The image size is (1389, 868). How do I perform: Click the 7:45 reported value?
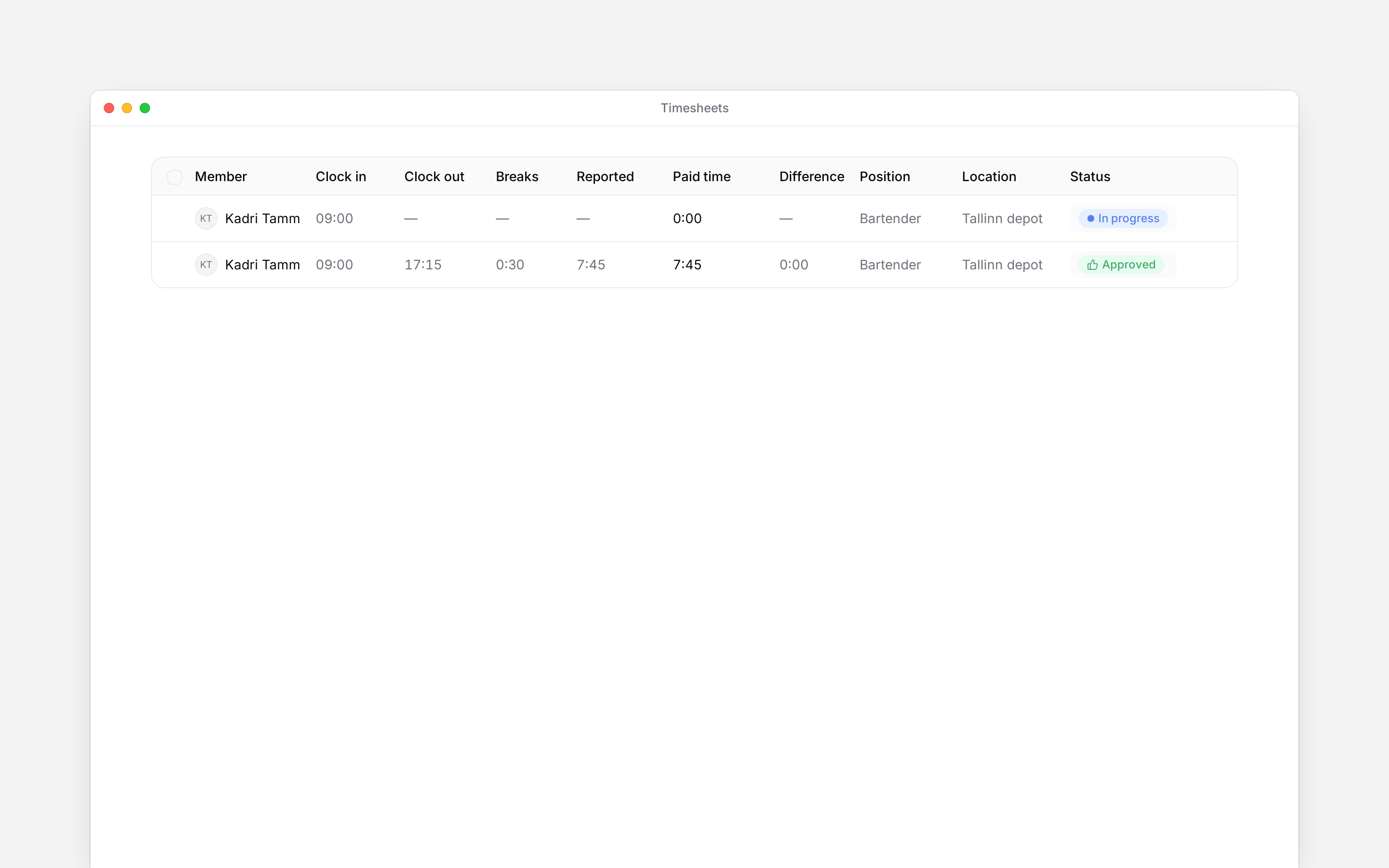point(591,265)
